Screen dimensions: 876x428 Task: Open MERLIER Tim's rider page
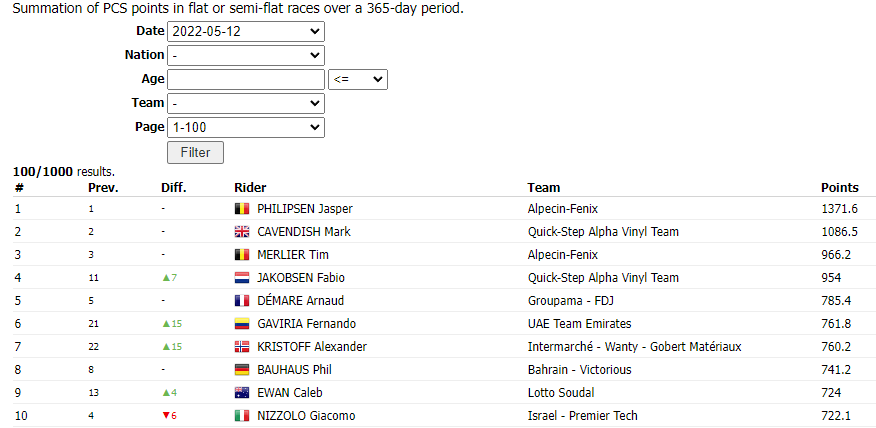pyautogui.click(x=293, y=255)
